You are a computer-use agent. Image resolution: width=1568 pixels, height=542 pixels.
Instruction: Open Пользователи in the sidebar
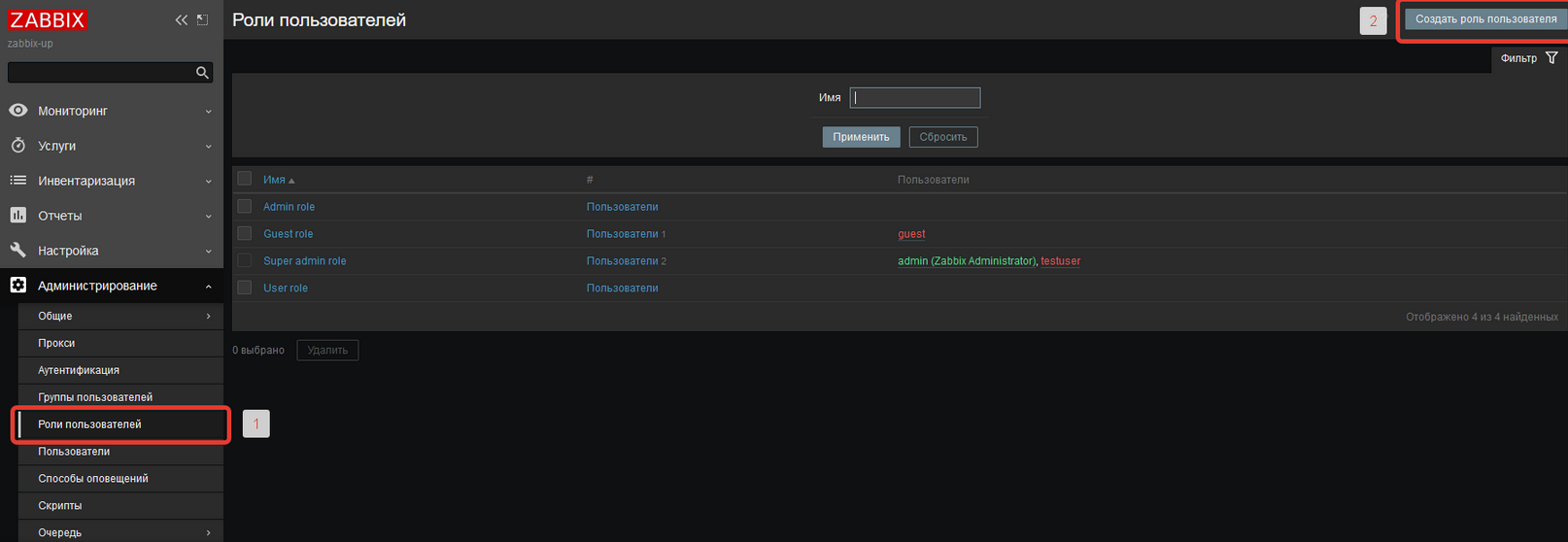pos(120,452)
